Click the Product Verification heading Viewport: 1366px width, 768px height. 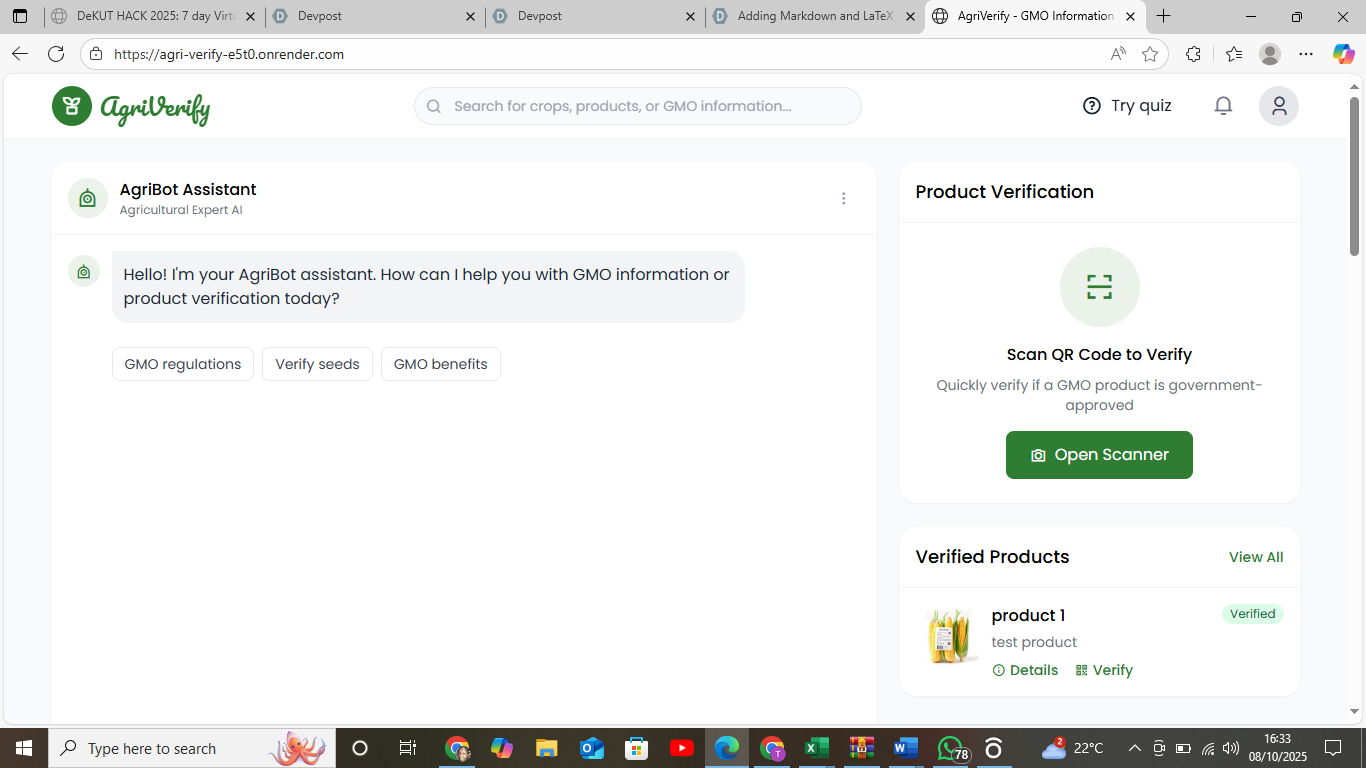pos(1004,192)
